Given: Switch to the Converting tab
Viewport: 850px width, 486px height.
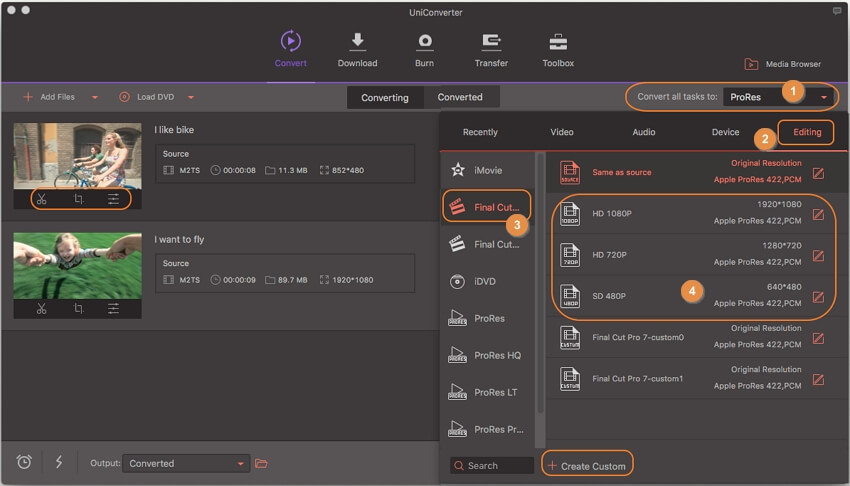Looking at the screenshot, I should [x=385, y=98].
